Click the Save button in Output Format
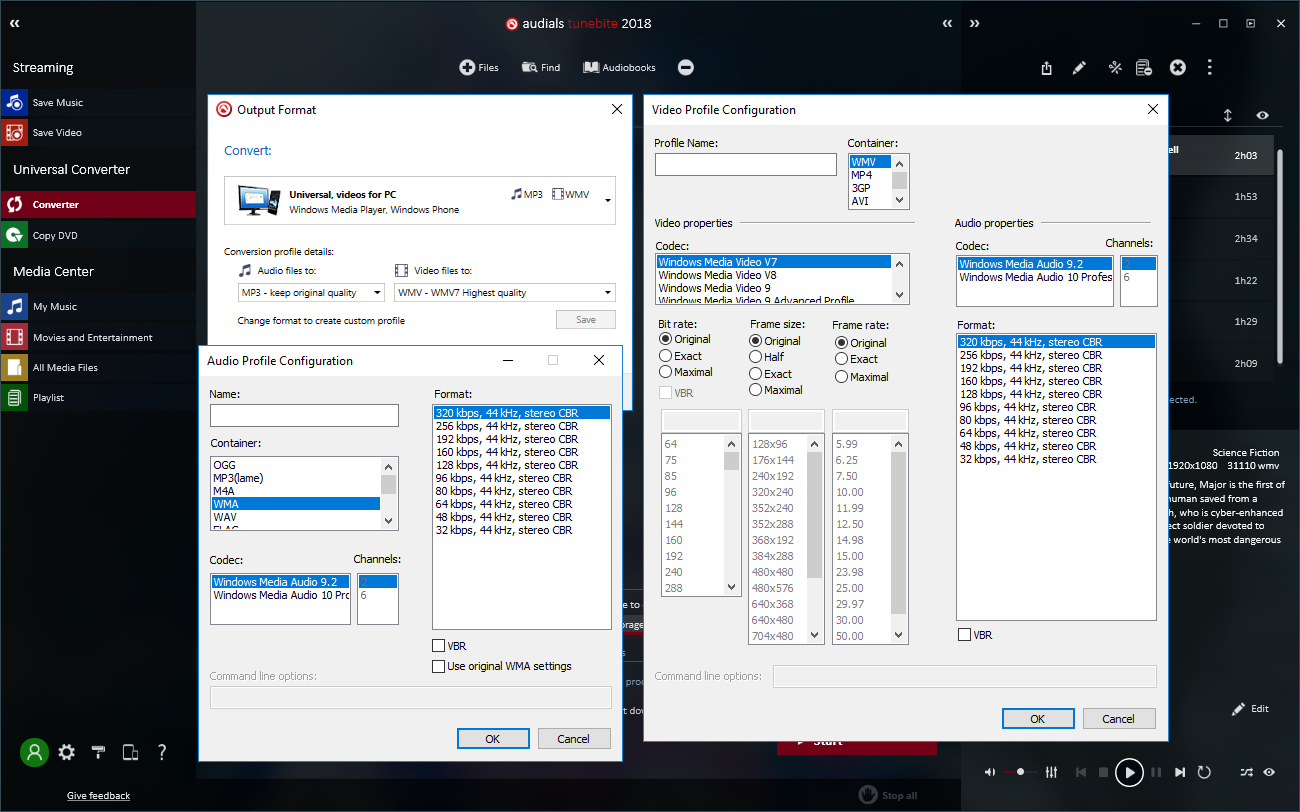 pyautogui.click(x=586, y=320)
